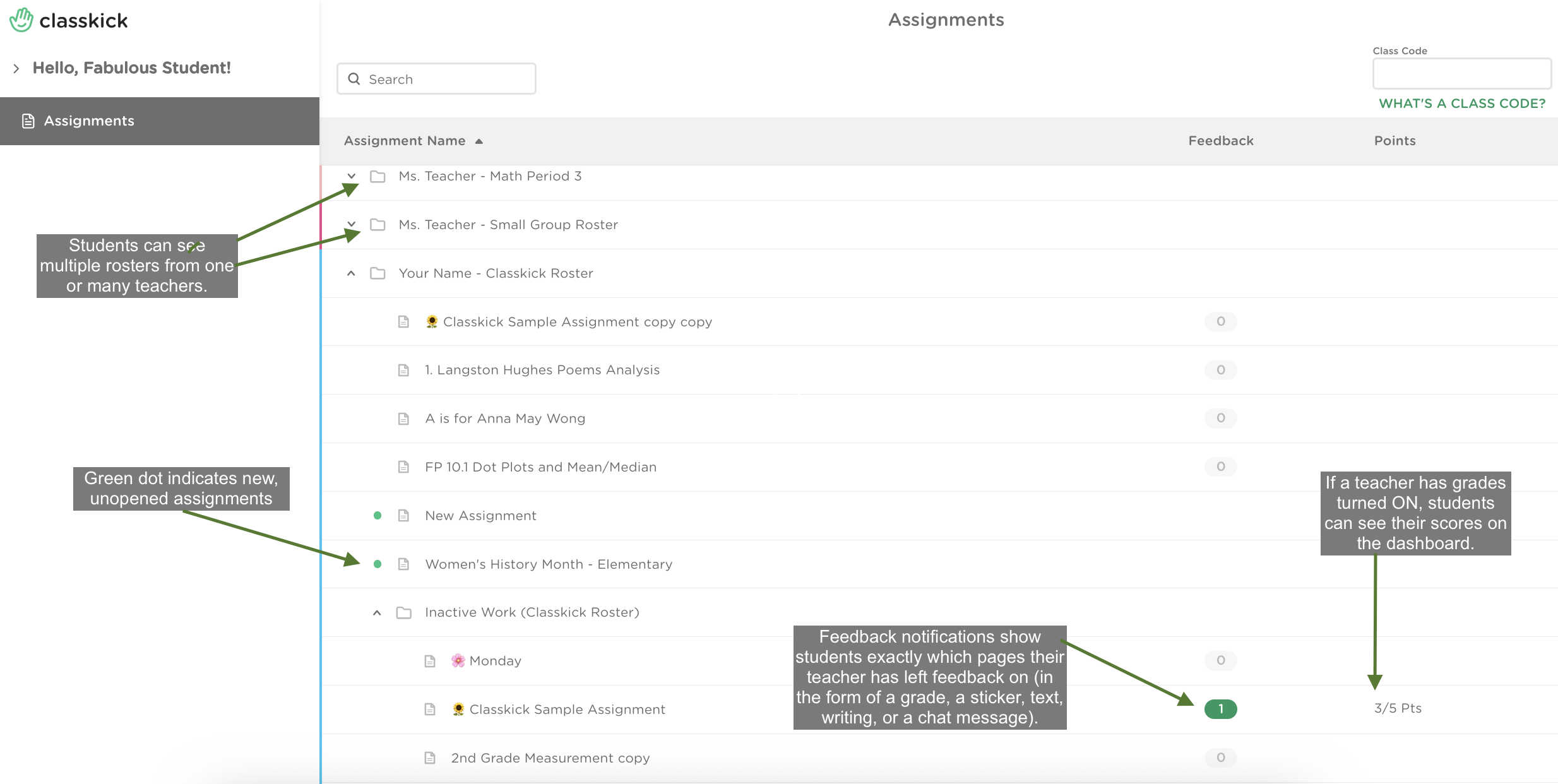Screen dimensions: 1558x784
Task: Open Ms. Teacher - Small Group Roster row
Action: (x=939, y=225)
